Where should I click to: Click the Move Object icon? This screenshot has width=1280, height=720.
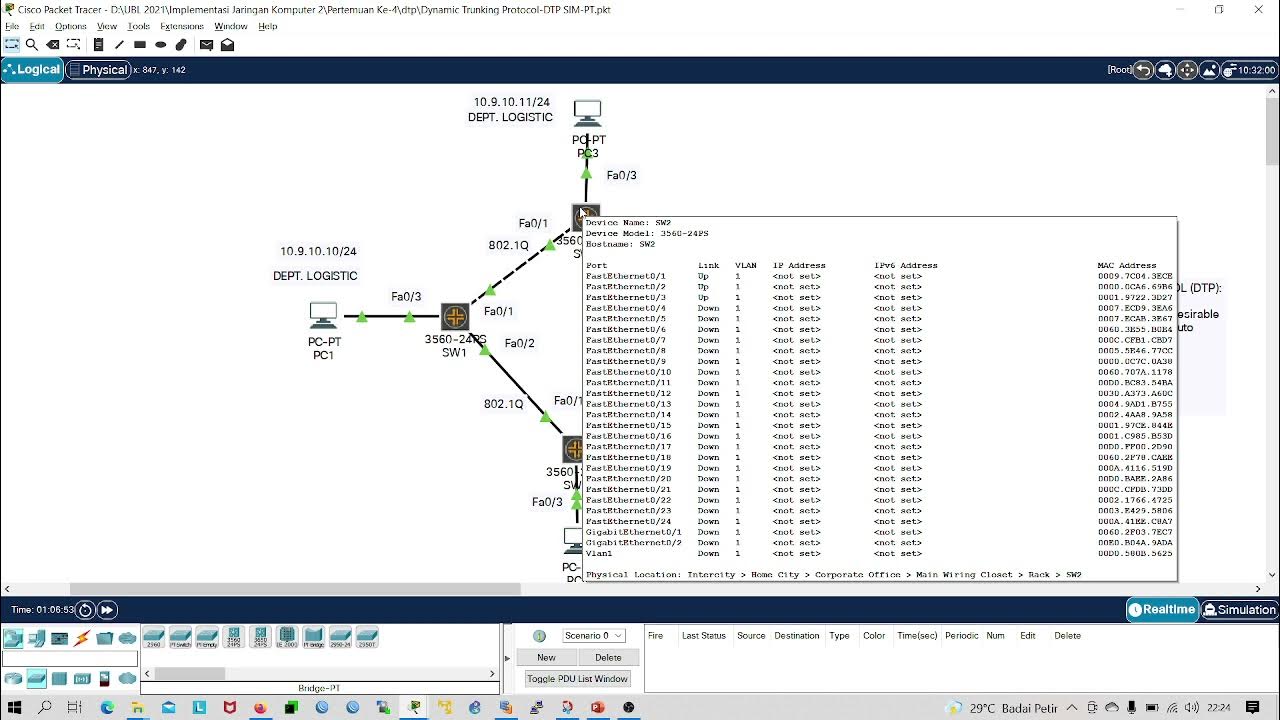tap(1187, 70)
